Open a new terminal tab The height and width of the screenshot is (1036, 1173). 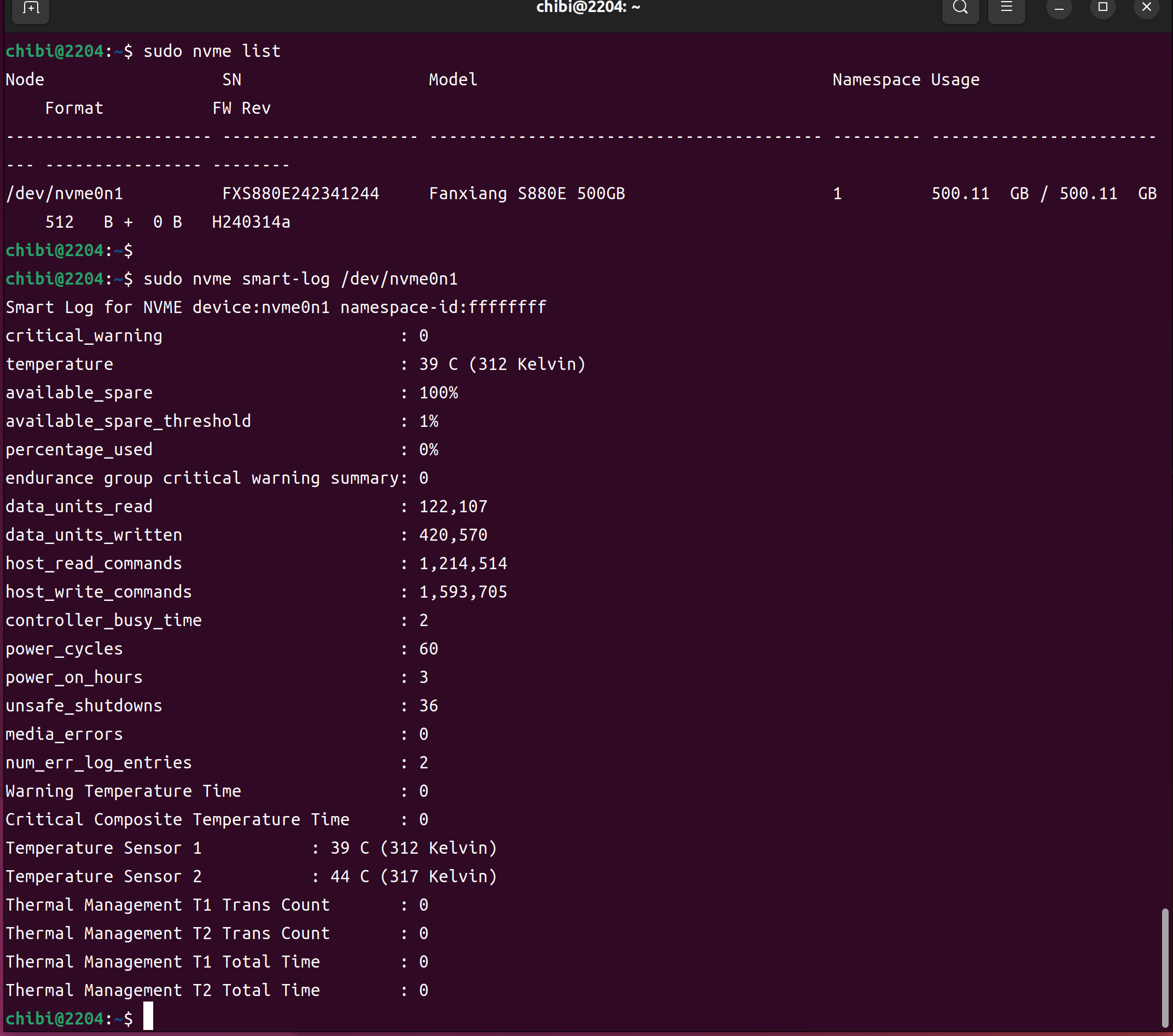tap(31, 8)
